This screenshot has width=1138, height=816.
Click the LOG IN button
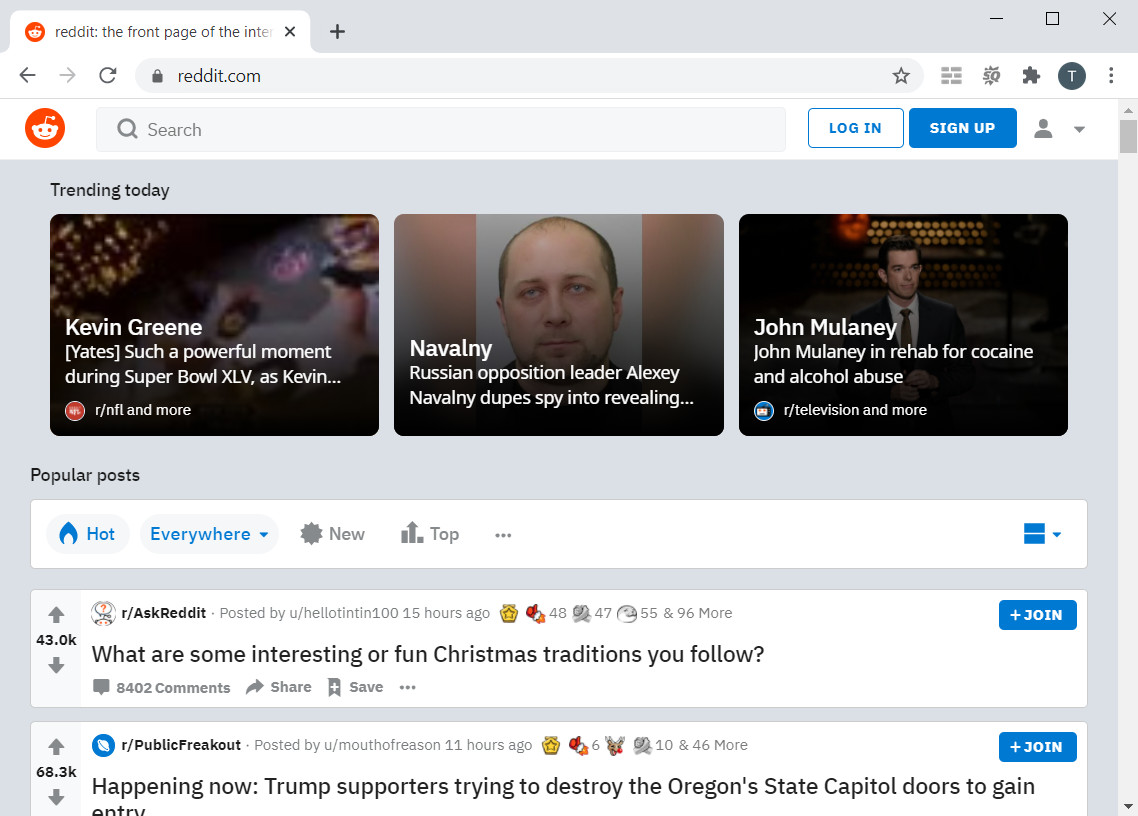tap(855, 128)
